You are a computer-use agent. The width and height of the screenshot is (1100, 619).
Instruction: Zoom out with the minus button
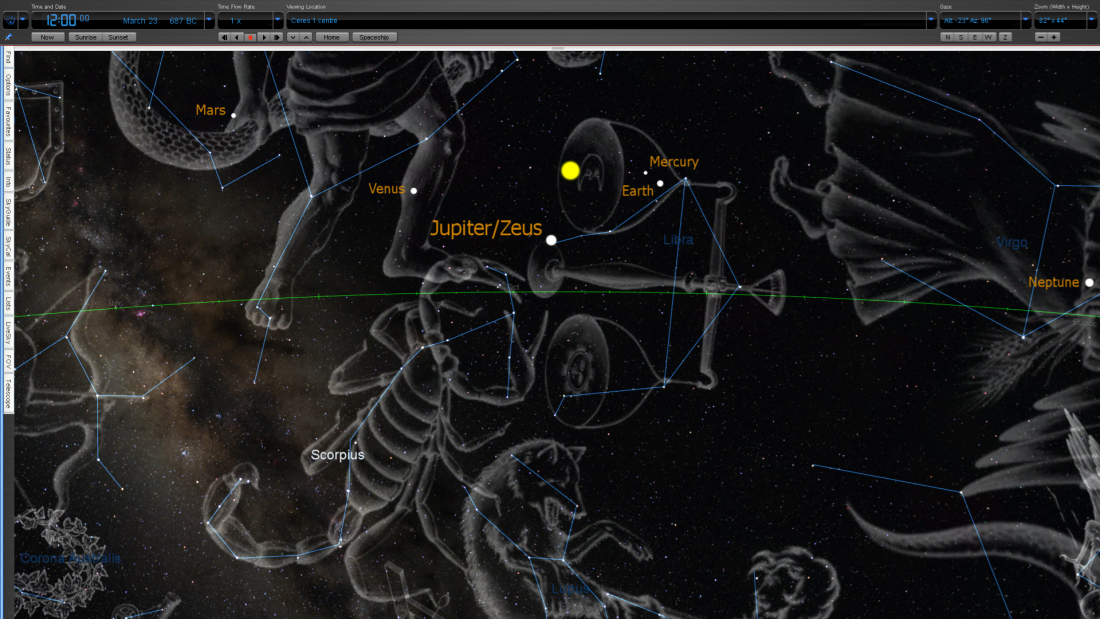1041,37
